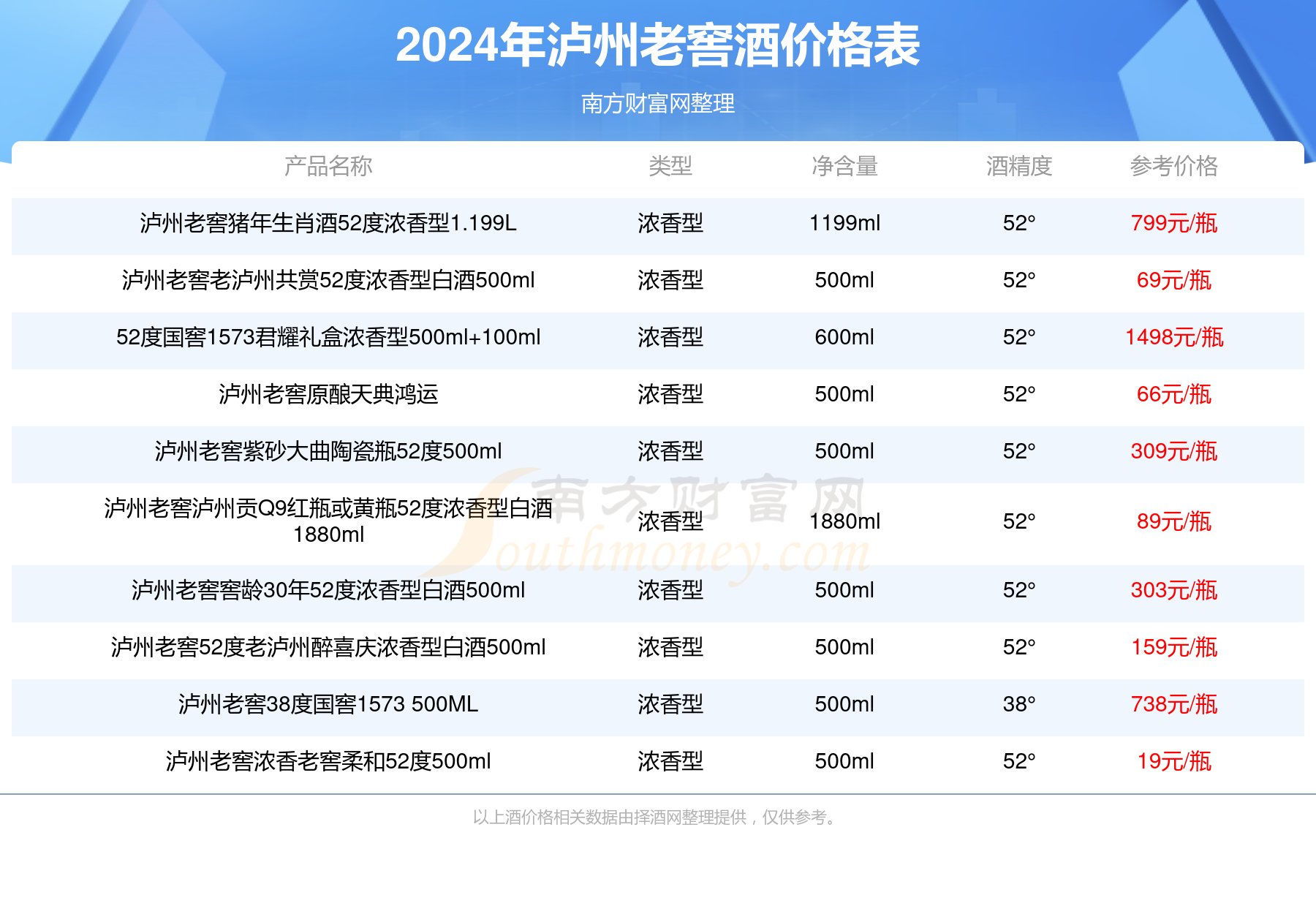Click the 66元/瓶 price

point(1174,394)
